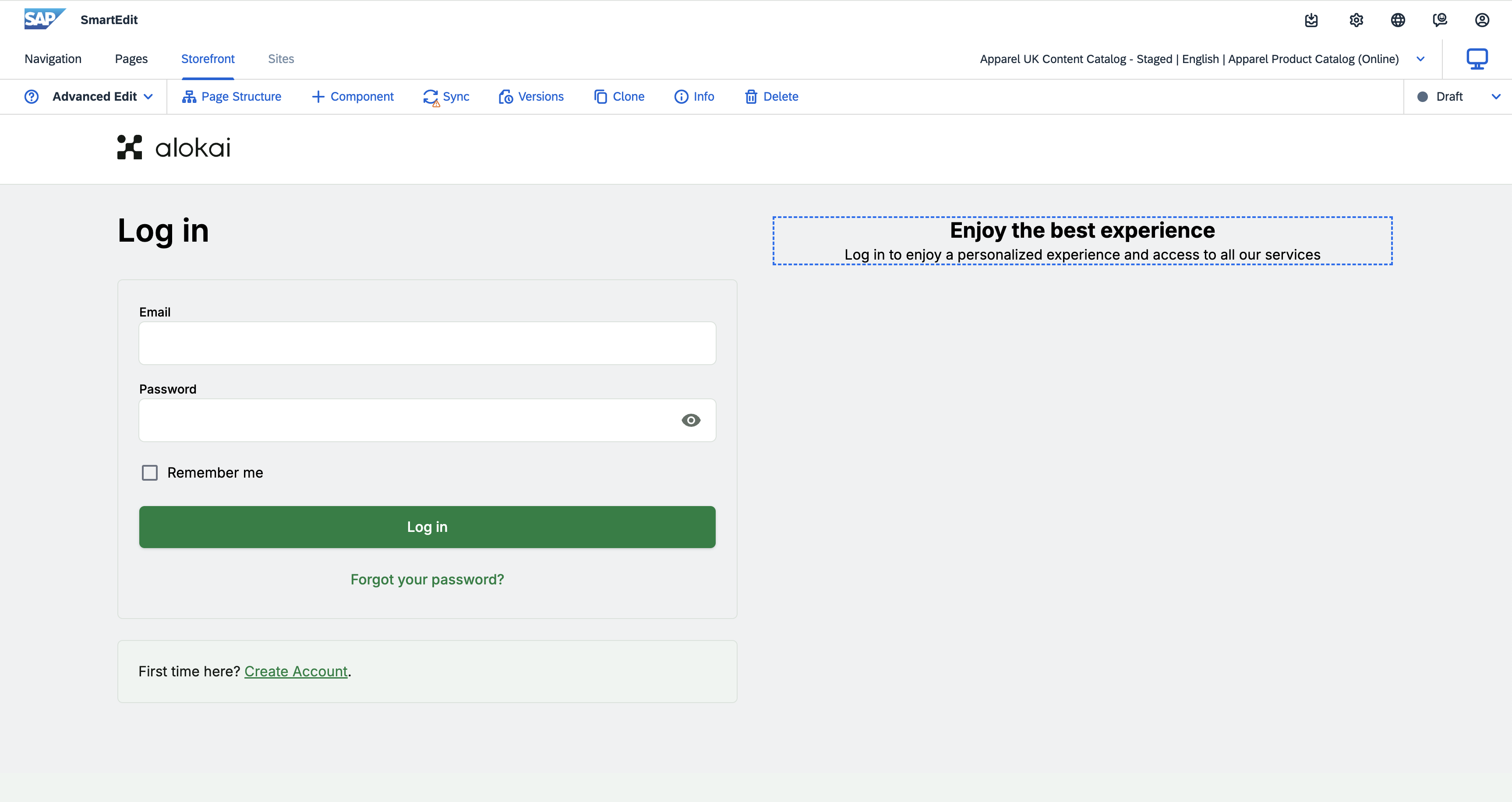Click the Clone toolbar label

[629, 97]
